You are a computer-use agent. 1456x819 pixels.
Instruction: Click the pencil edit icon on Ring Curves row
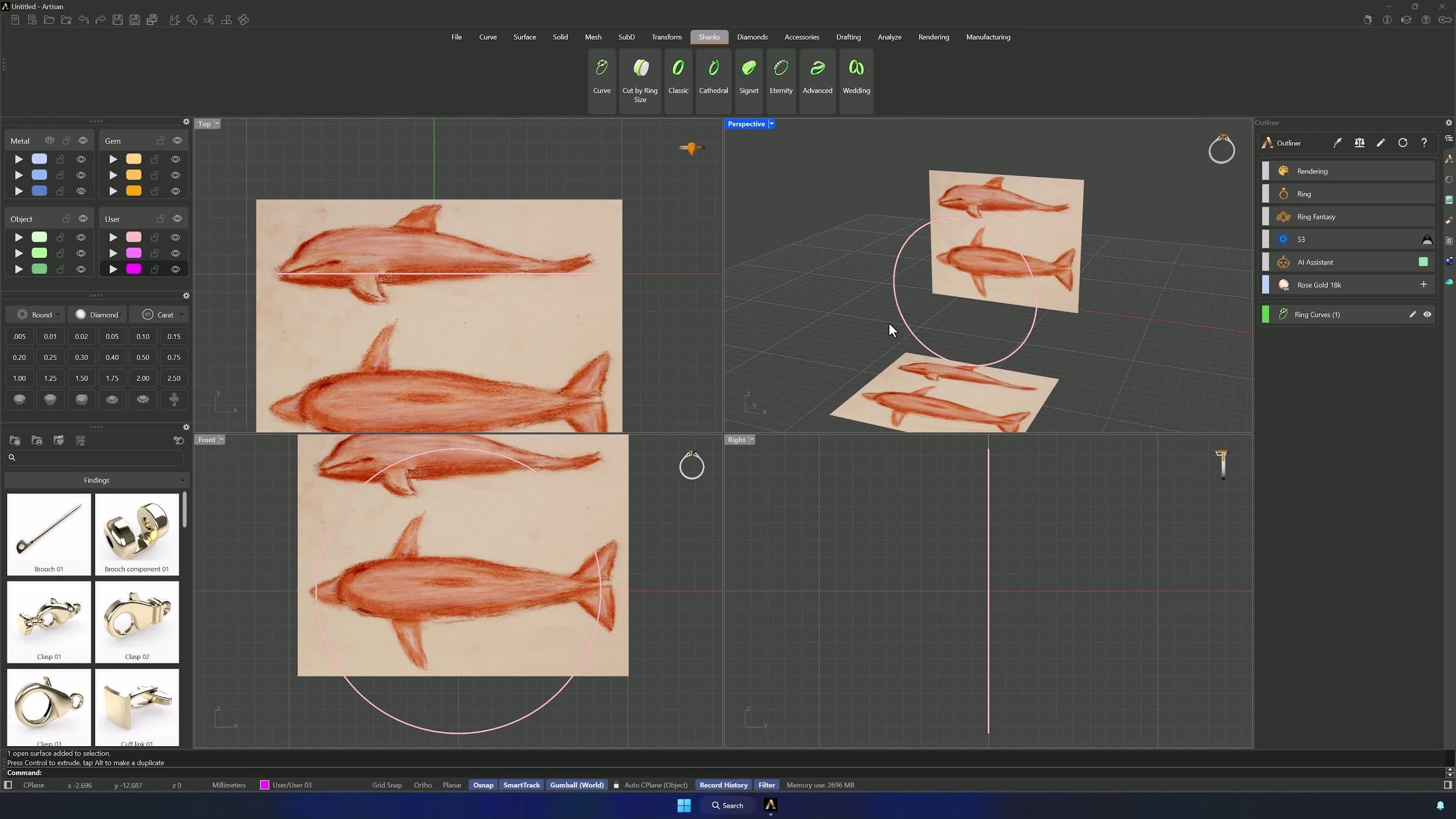tap(1412, 315)
